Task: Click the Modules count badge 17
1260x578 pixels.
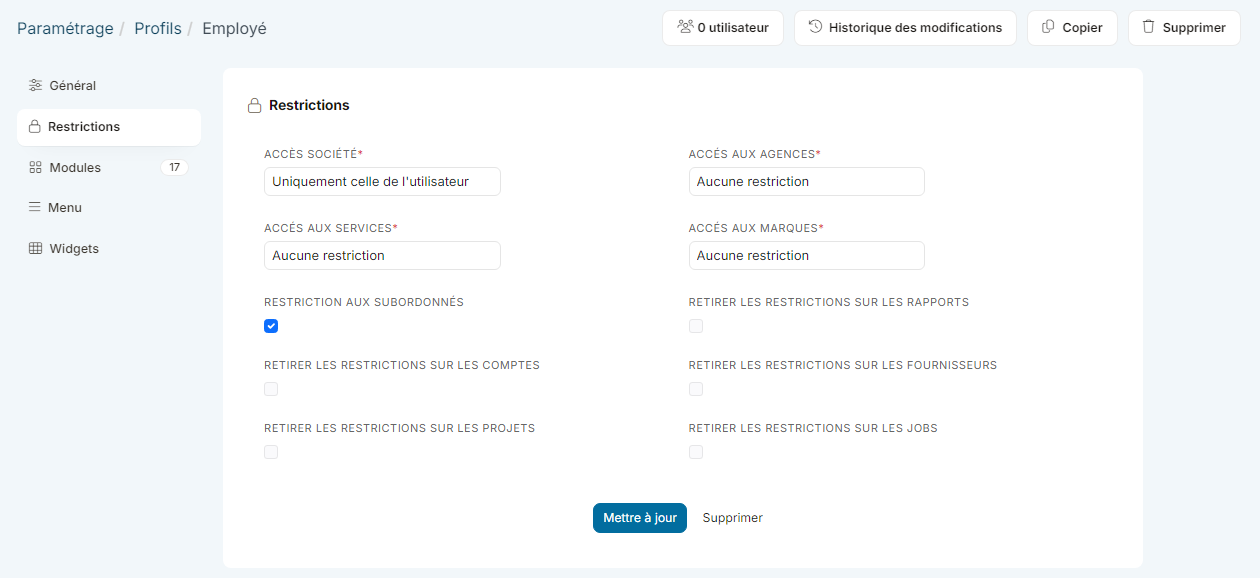Action: pos(174,168)
